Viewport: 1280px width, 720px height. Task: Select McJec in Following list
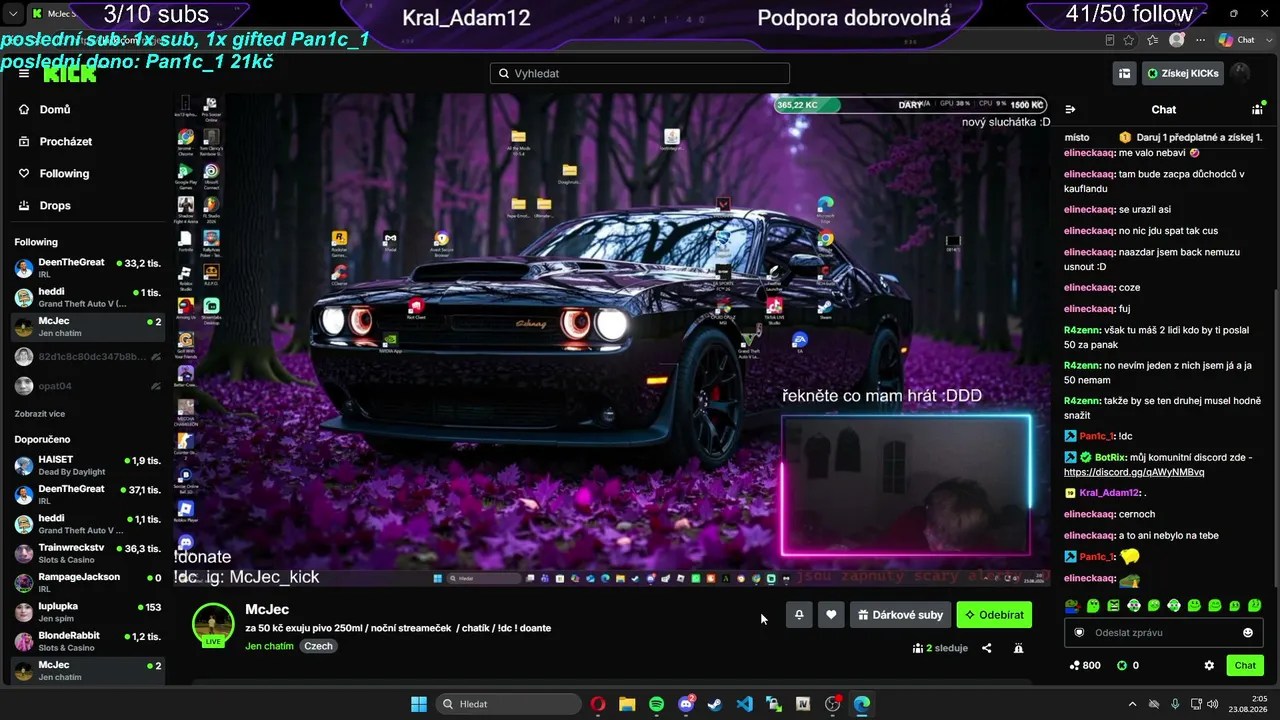(x=87, y=327)
